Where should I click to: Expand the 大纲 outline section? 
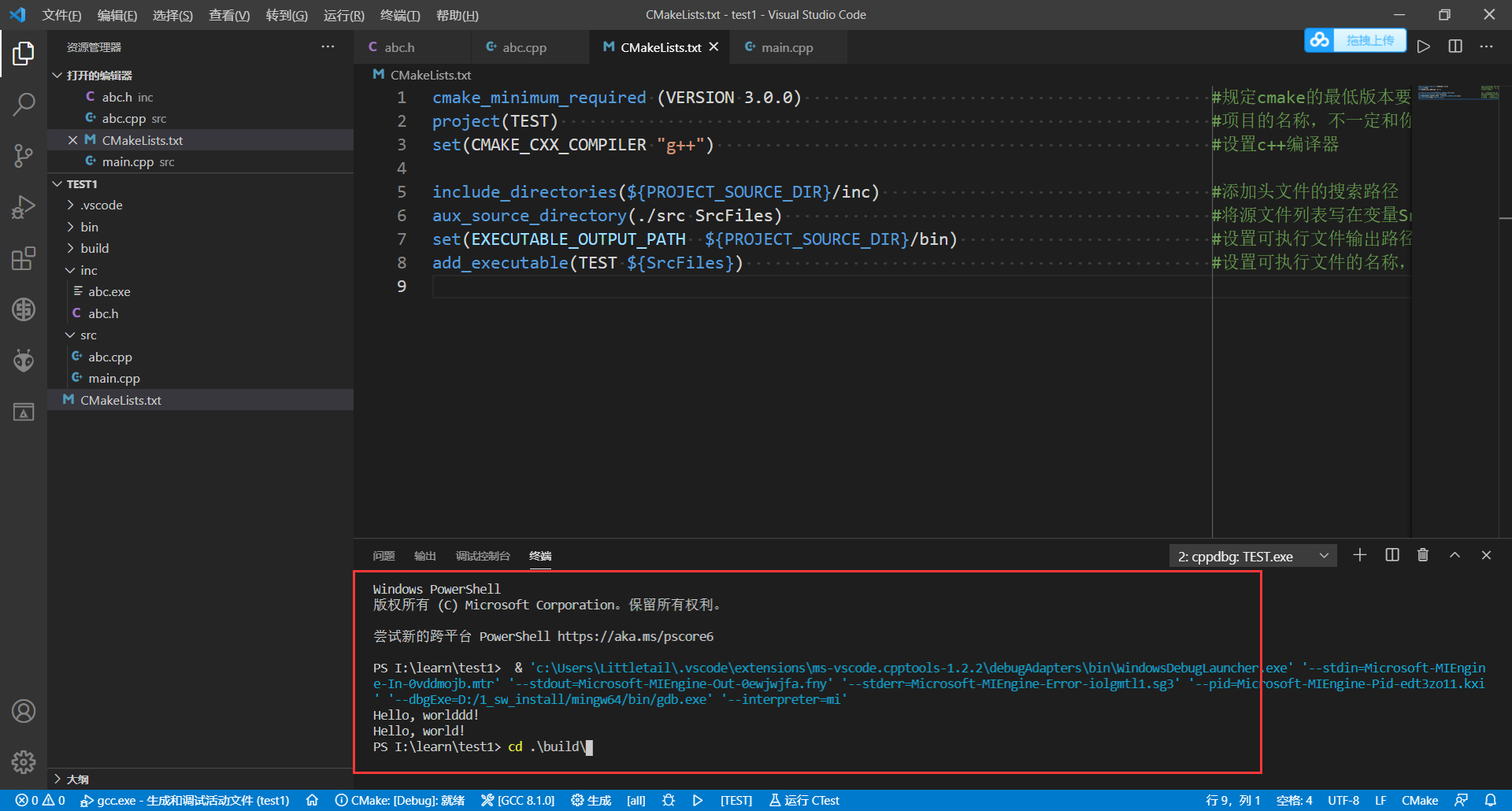[200, 779]
